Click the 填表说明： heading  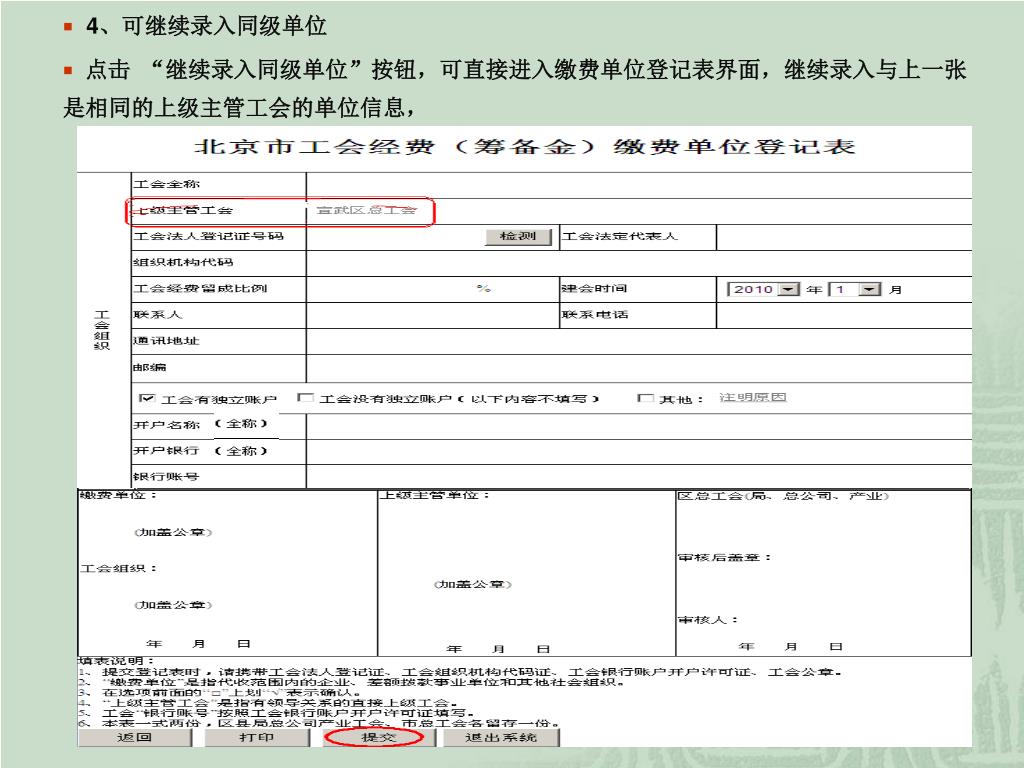(x=116, y=661)
